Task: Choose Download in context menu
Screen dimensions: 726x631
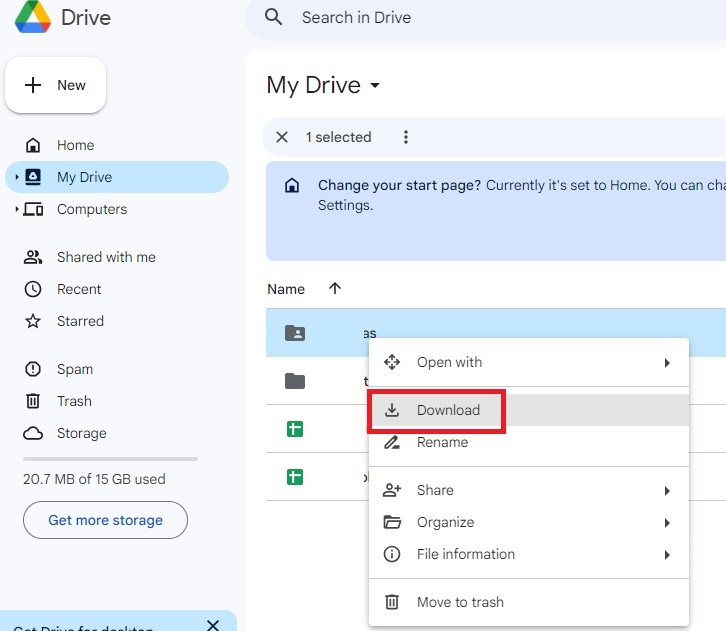Action: point(529,410)
